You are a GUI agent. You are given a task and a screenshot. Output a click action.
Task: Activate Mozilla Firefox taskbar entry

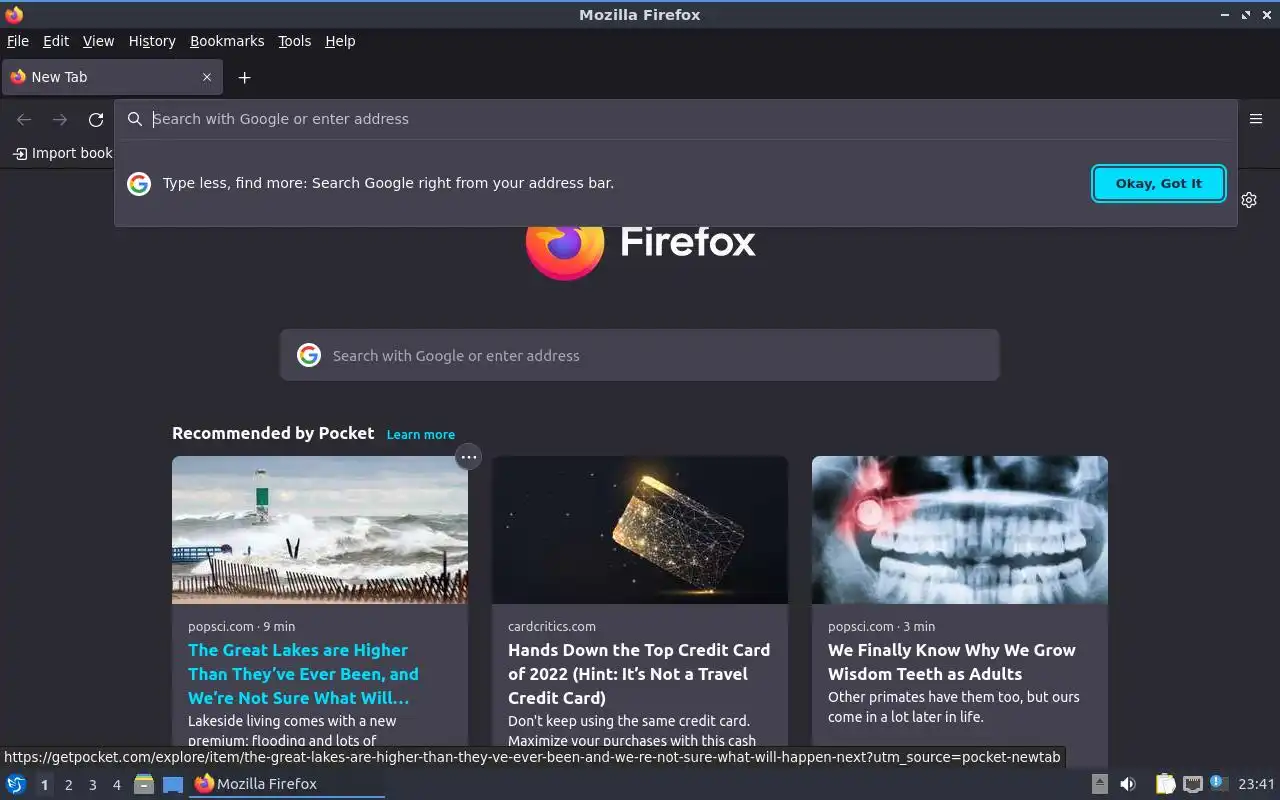coord(287,784)
